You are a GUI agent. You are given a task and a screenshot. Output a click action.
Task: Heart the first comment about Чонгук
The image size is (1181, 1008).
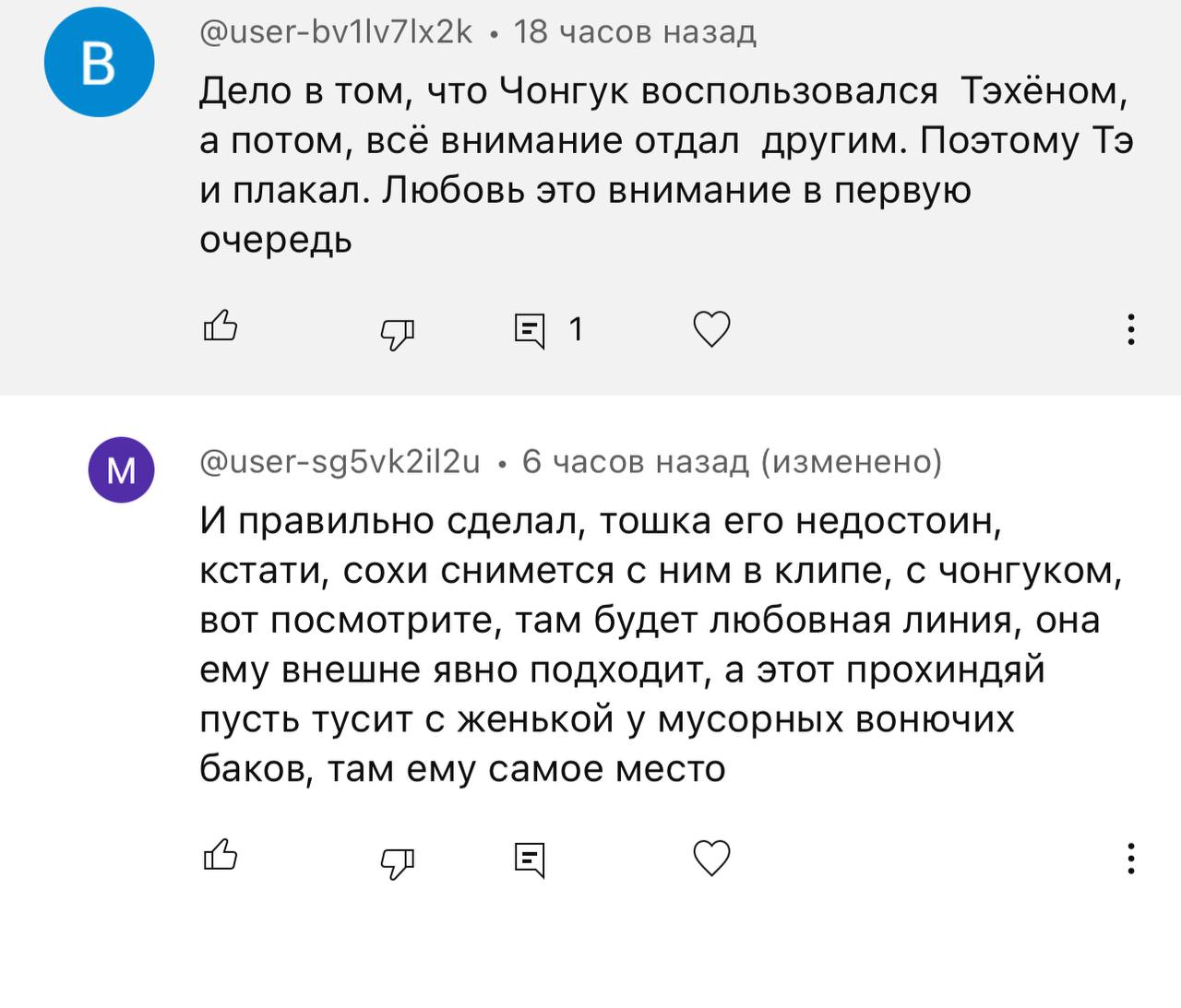click(711, 329)
